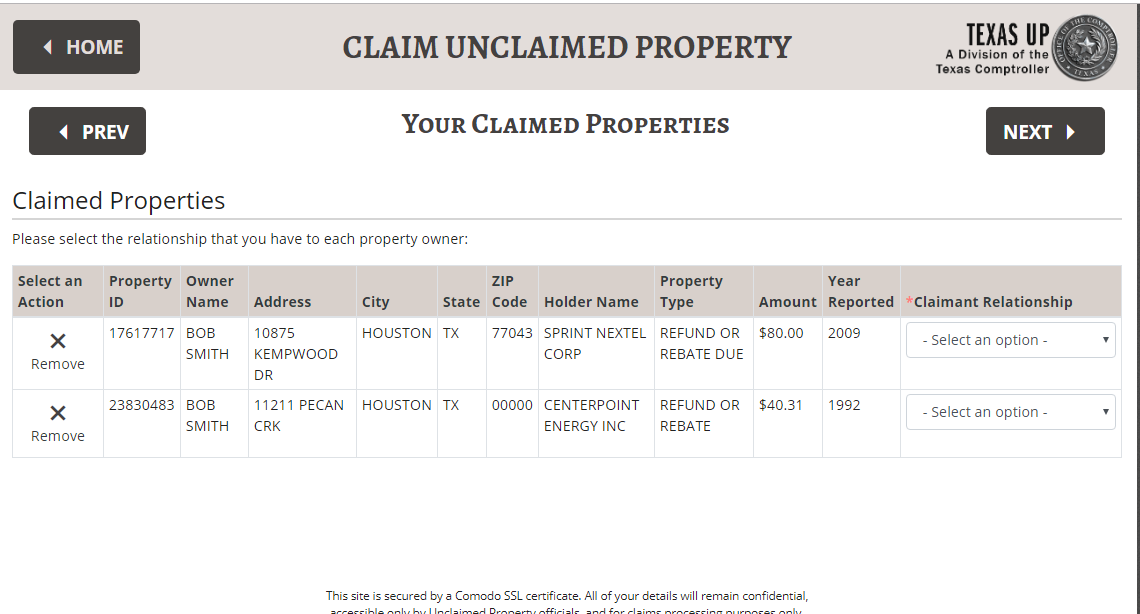Proceed to next page with NEXT button
This screenshot has width=1140, height=614.
pyautogui.click(x=1044, y=130)
